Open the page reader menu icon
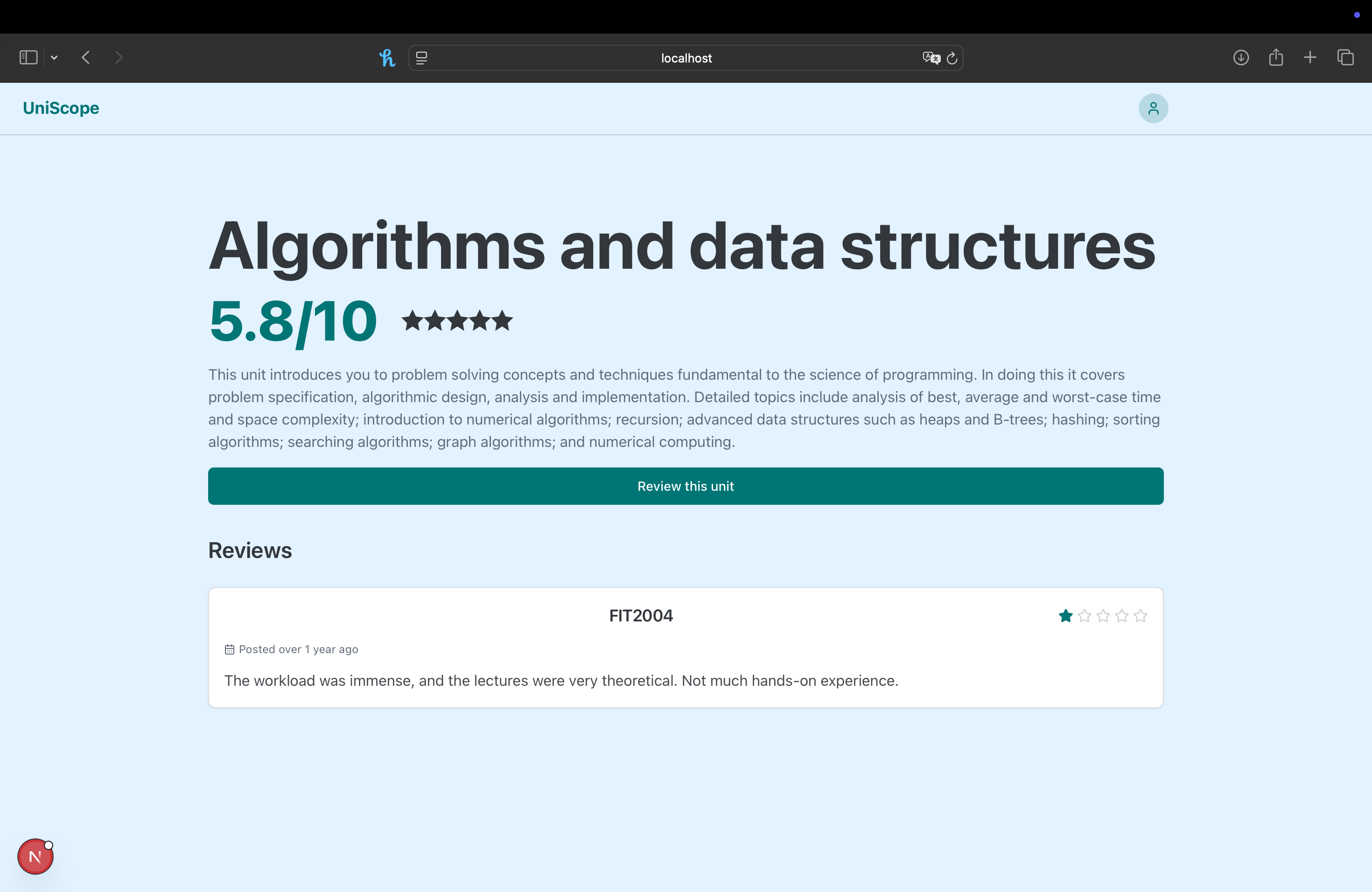This screenshot has height=892, width=1372. click(421, 58)
